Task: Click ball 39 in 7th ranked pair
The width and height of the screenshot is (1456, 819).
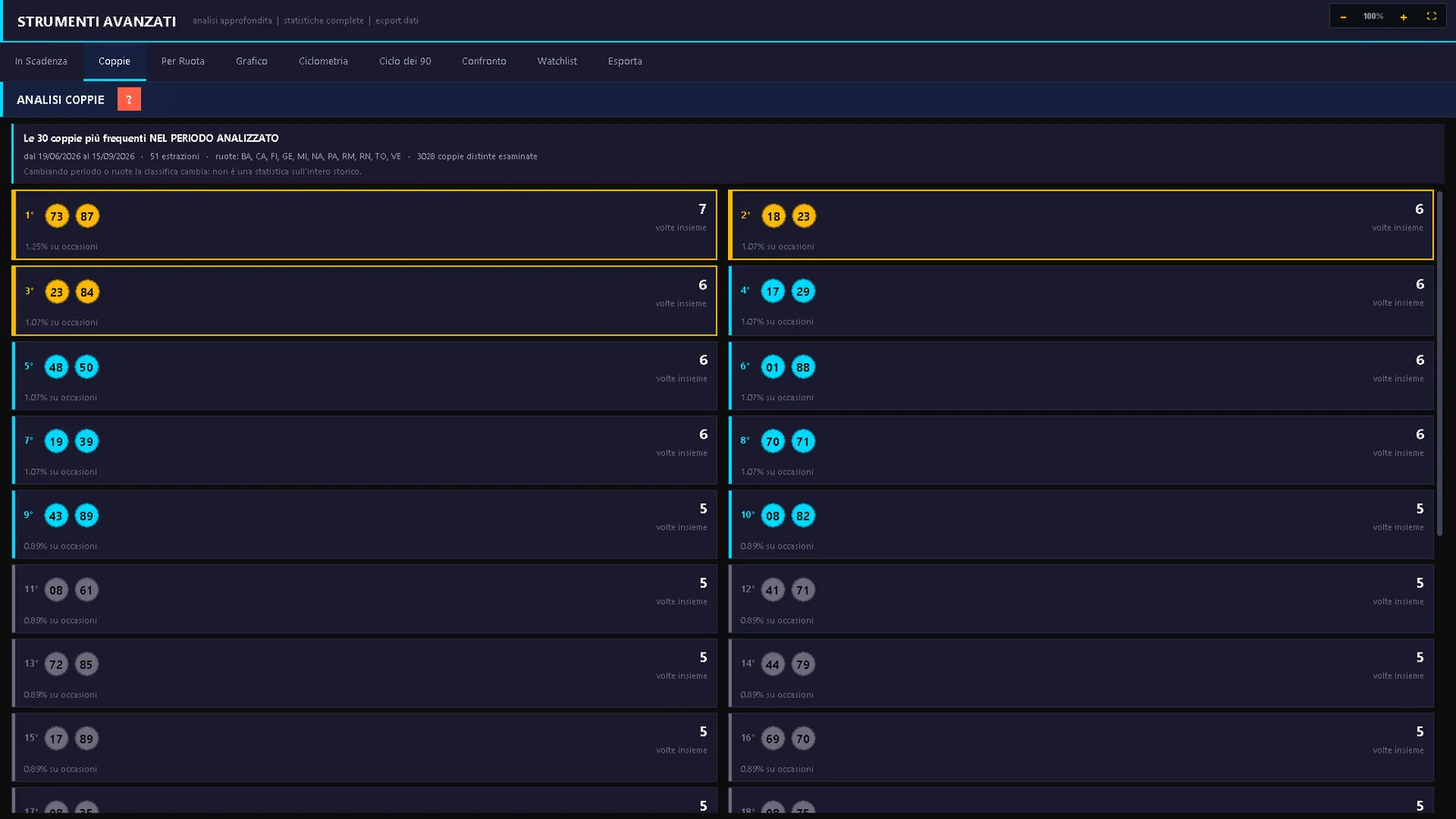Action: (x=86, y=441)
